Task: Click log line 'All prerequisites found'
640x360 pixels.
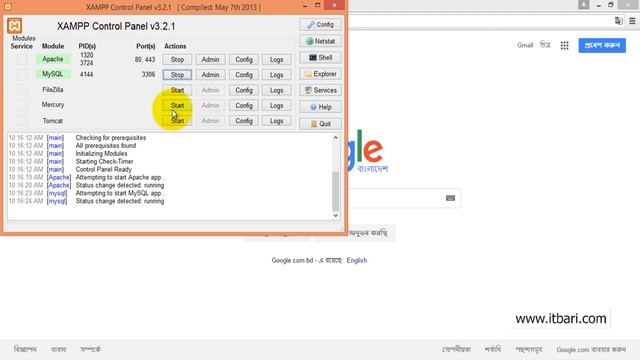Action: point(106,146)
